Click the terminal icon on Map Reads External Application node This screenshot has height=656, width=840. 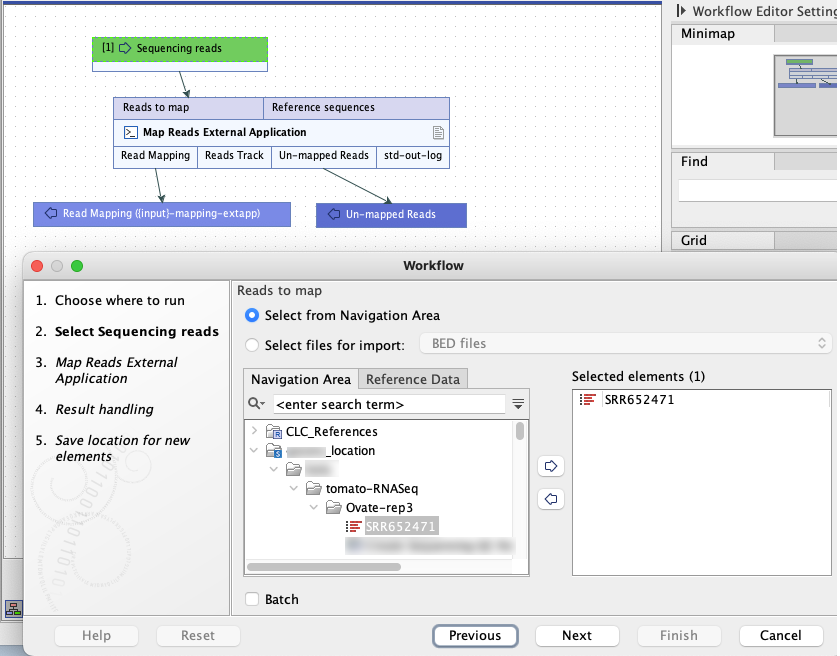[x=131, y=131]
